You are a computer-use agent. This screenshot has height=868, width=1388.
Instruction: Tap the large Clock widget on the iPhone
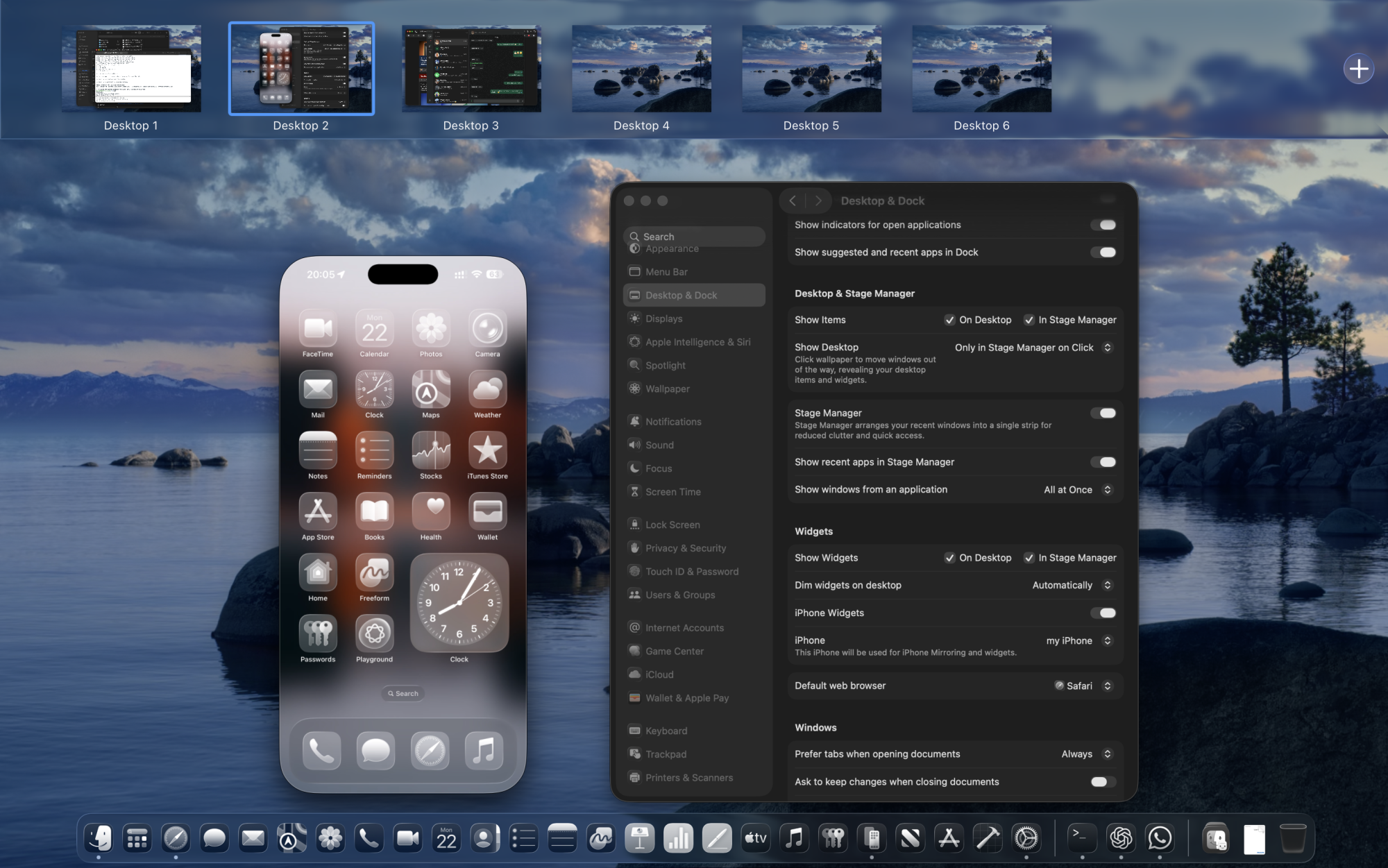pos(459,603)
